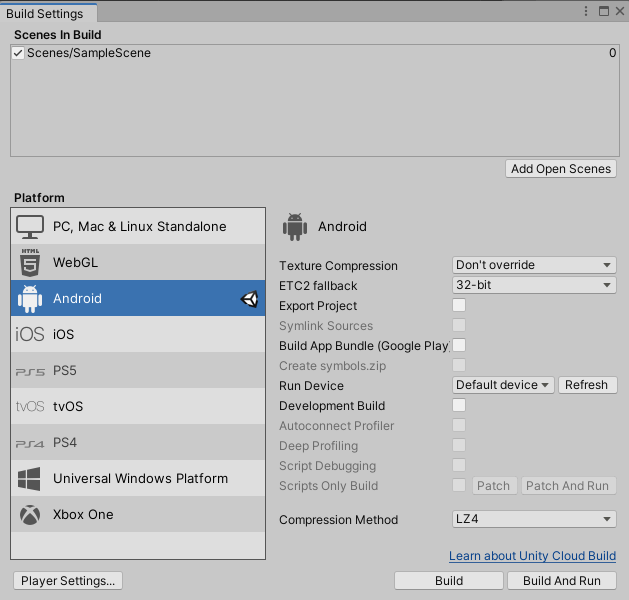Enable the Export Project checkbox

459,305
